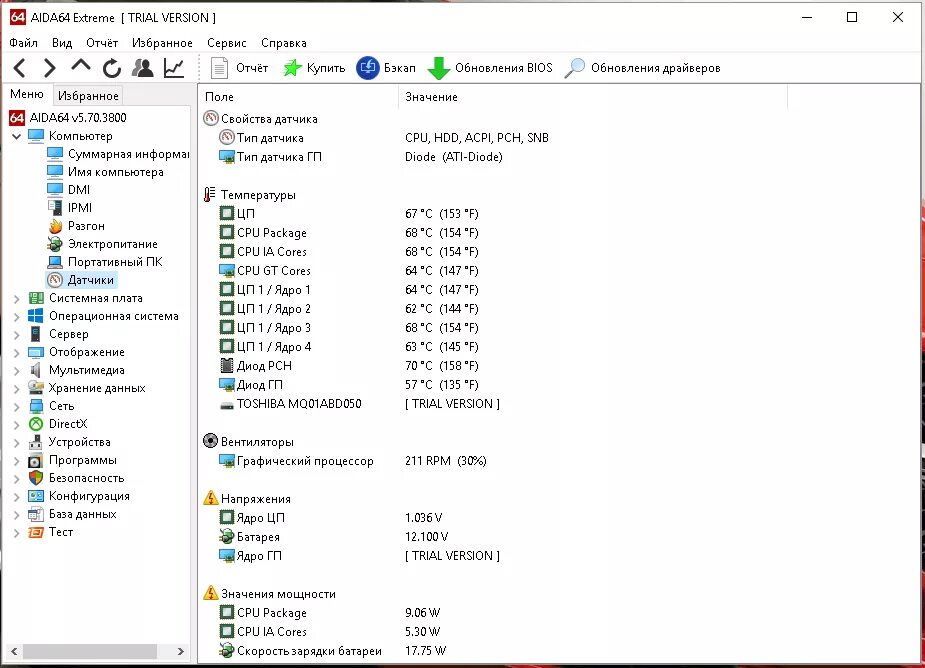Click the sidebar scrollbar right arrow
This screenshot has width=925, height=668.
pyautogui.click(x=181, y=651)
